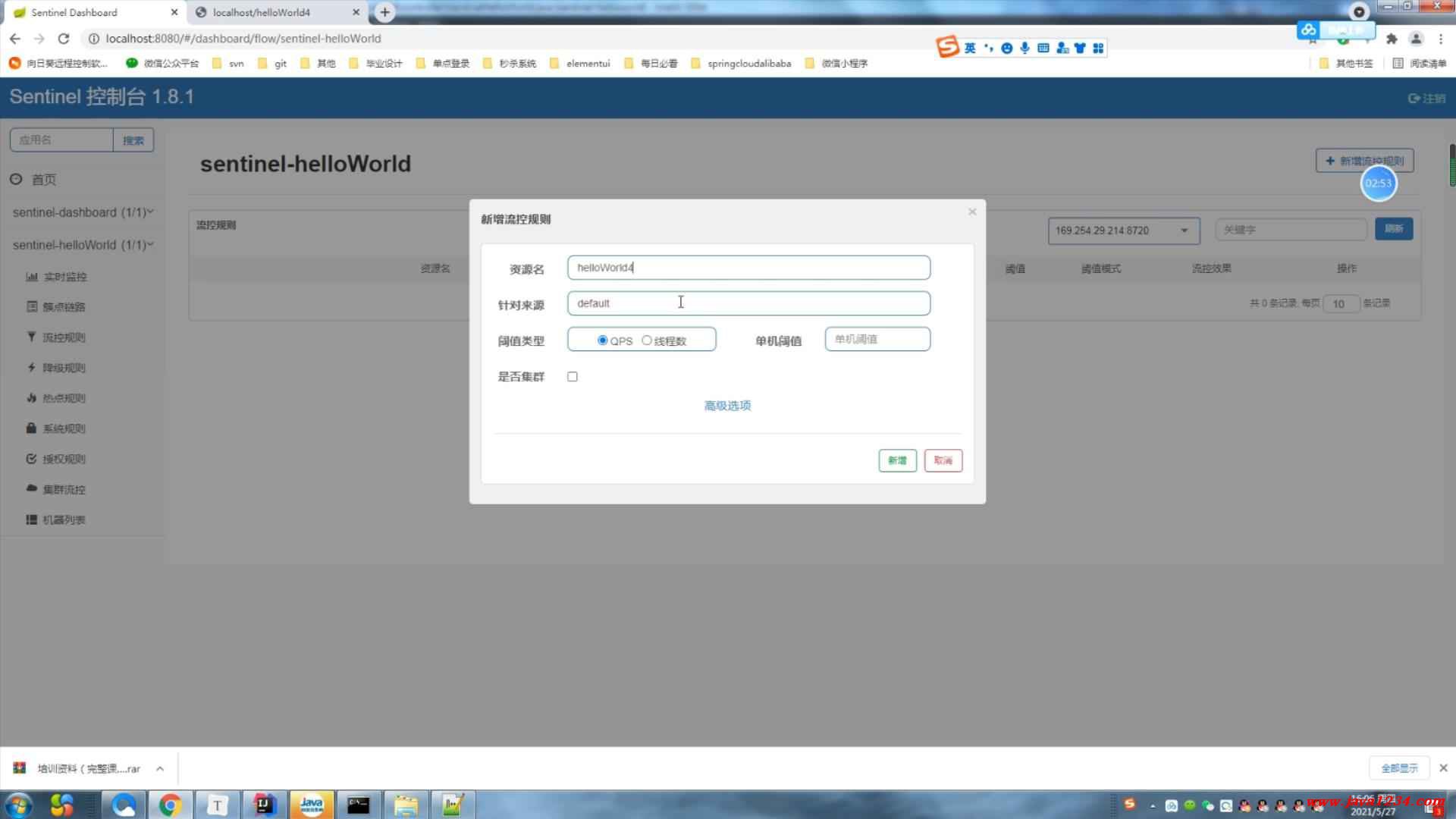1456x819 pixels.
Task: Close the Sentinel Dashboard tab
Action: click(x=174, y=12)
